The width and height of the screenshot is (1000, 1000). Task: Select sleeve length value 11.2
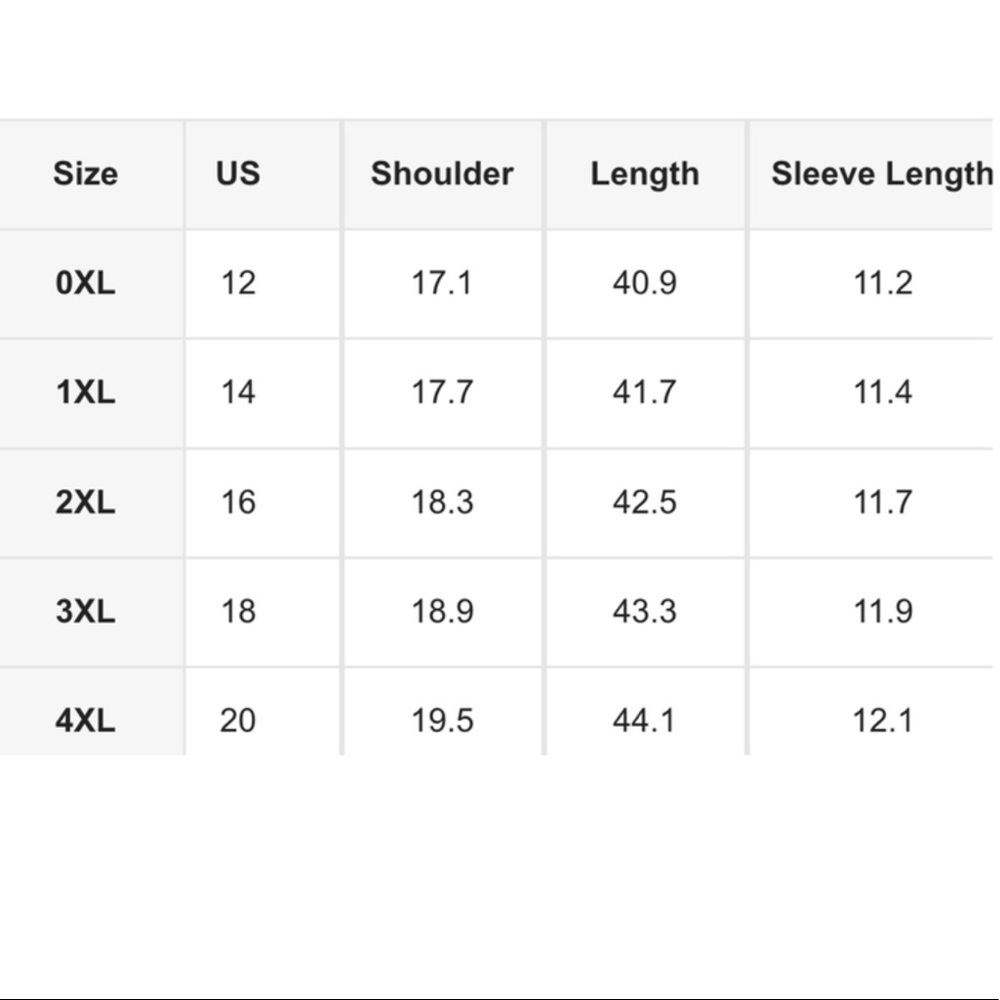coord(883,283)
